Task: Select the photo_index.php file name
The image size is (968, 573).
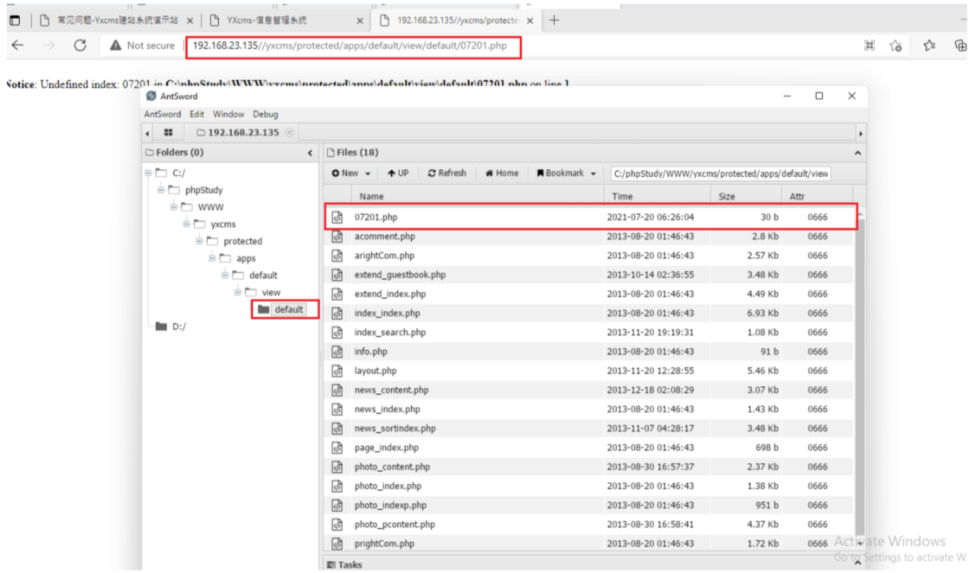Action: click(388, 486)
